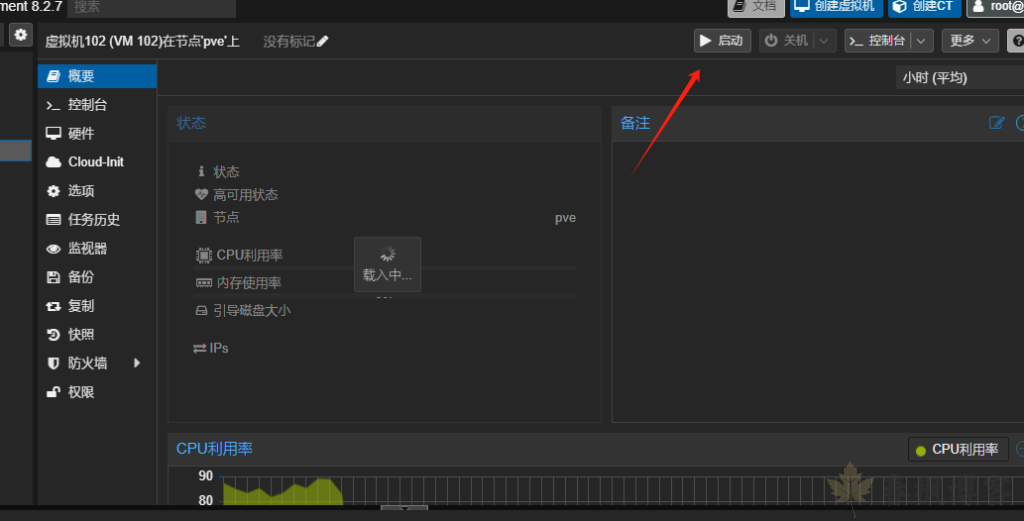Screen dimensions: 1024x521
Task: Click the 内存使用率 memory icon
Action: pos(204,283)
